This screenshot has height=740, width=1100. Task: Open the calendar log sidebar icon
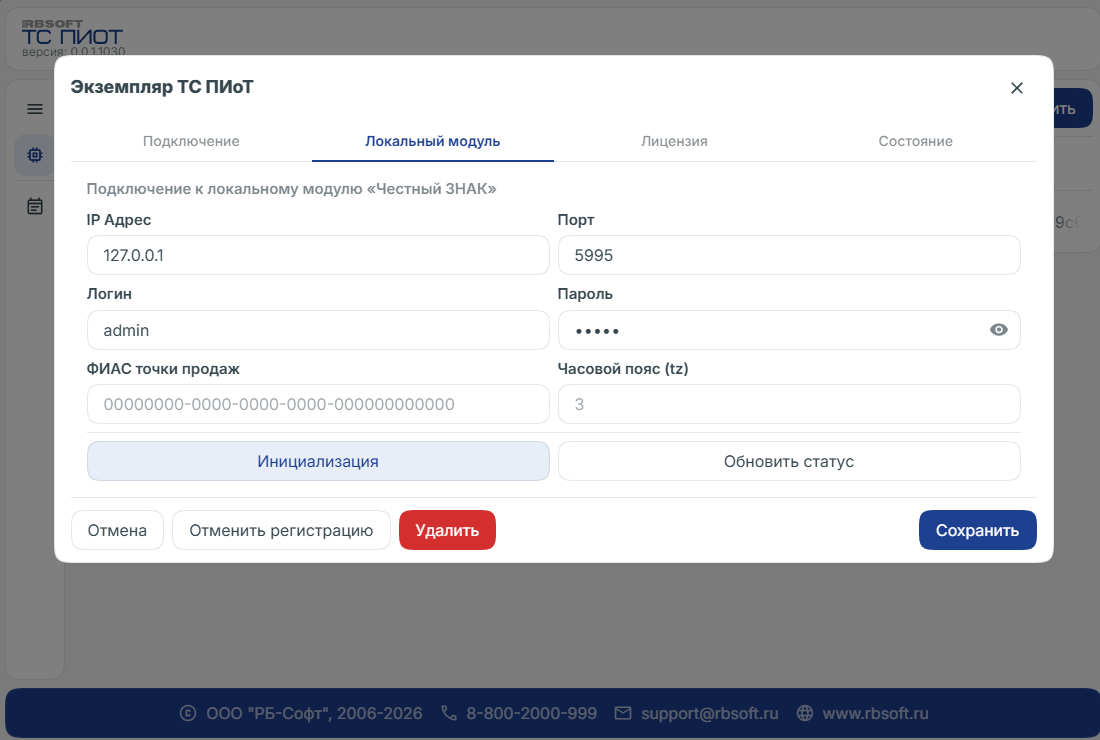[x=34, y=206]
